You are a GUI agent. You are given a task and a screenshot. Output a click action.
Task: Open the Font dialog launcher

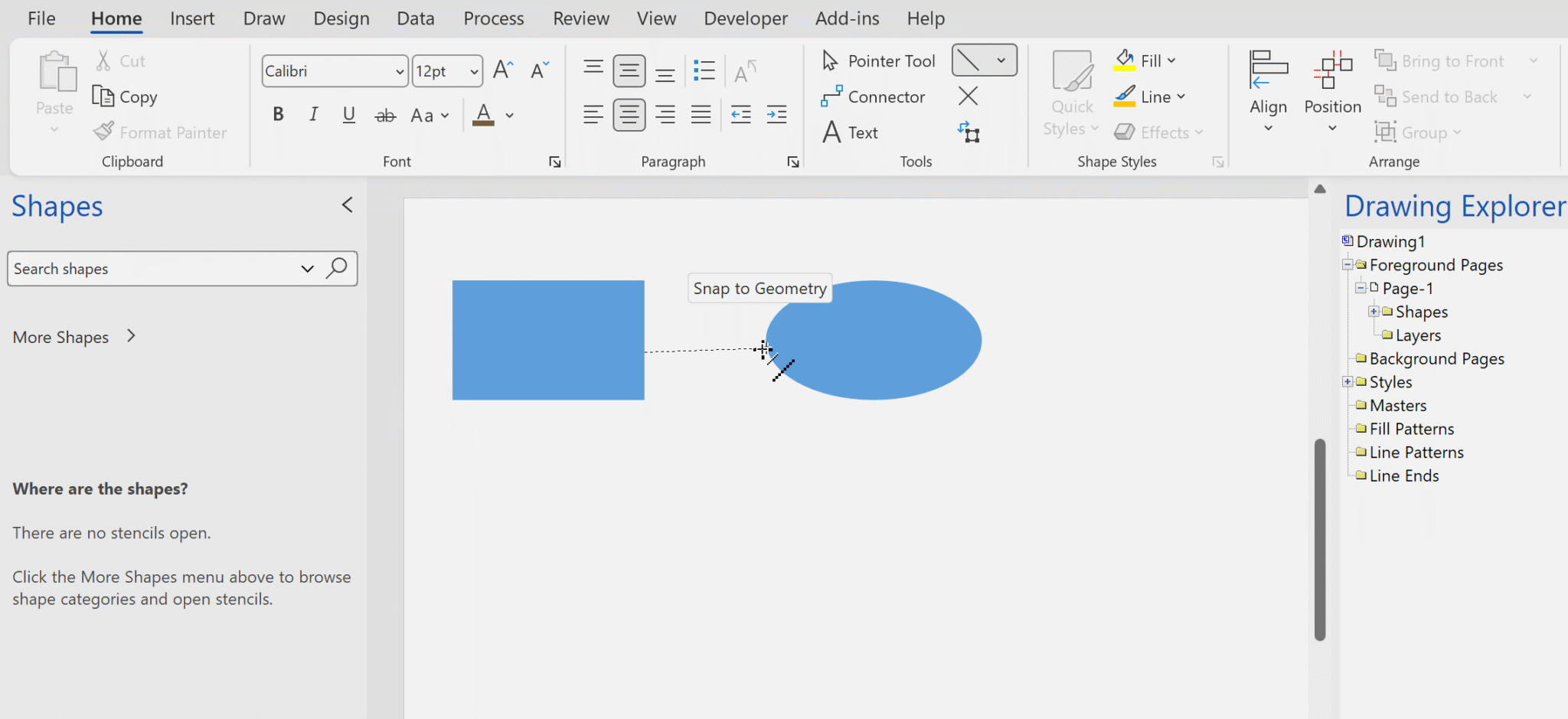click(555, 162)
